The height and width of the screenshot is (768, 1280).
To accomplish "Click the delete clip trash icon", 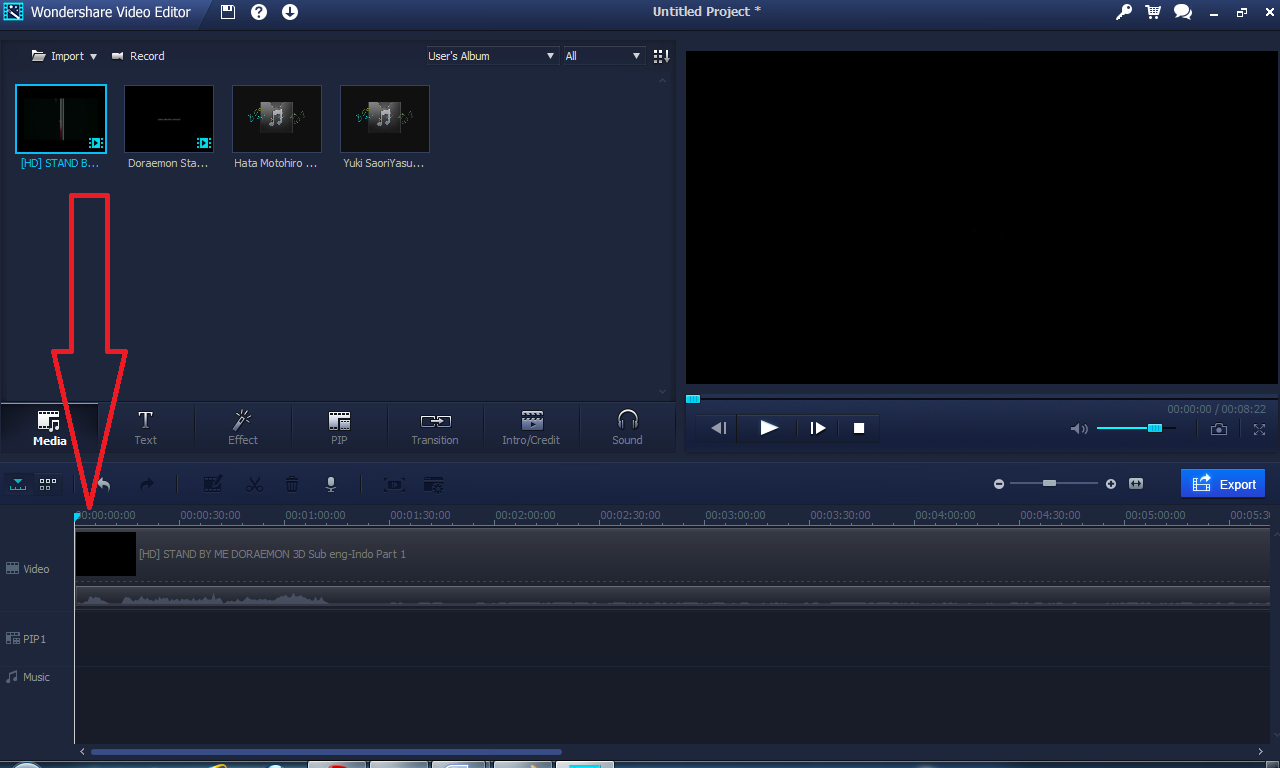I will point(291,484).
